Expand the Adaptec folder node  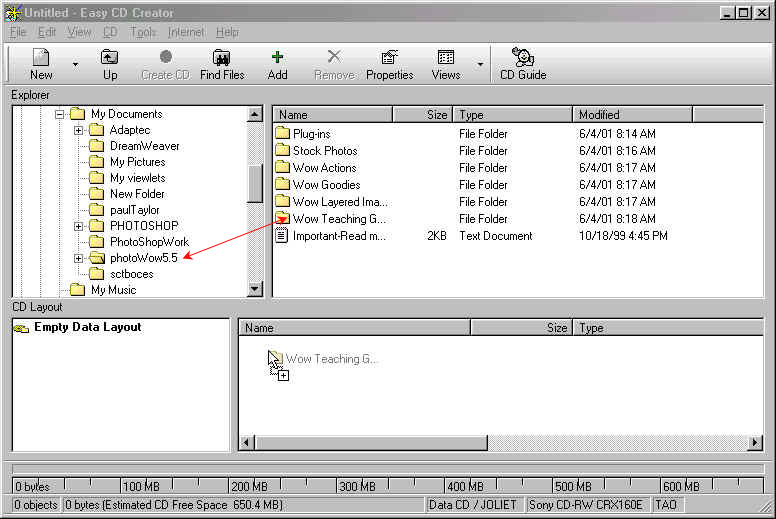pyautogui.click(x=78, y=131)
